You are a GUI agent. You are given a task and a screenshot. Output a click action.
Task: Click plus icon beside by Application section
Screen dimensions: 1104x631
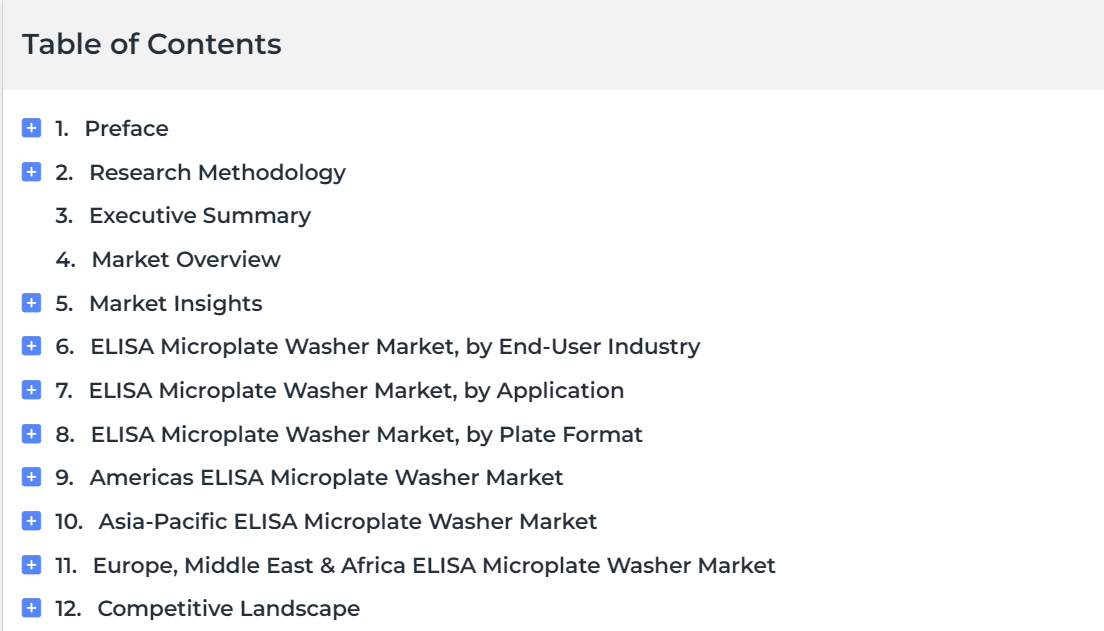click(31, 389)
